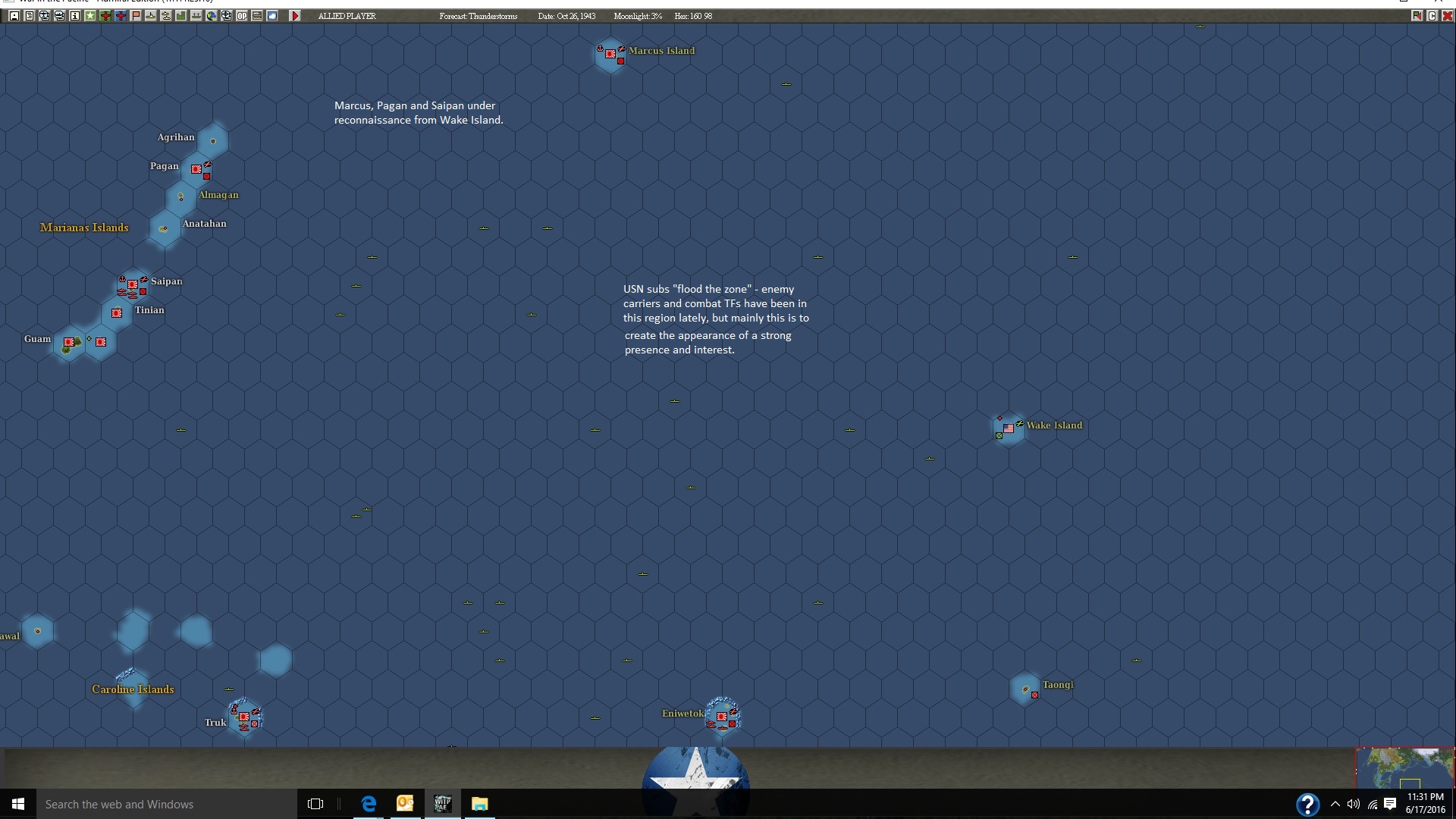Open the orange flag toolbar icon
This screenshot has height=819, width=1456.
tap(136, 16)
